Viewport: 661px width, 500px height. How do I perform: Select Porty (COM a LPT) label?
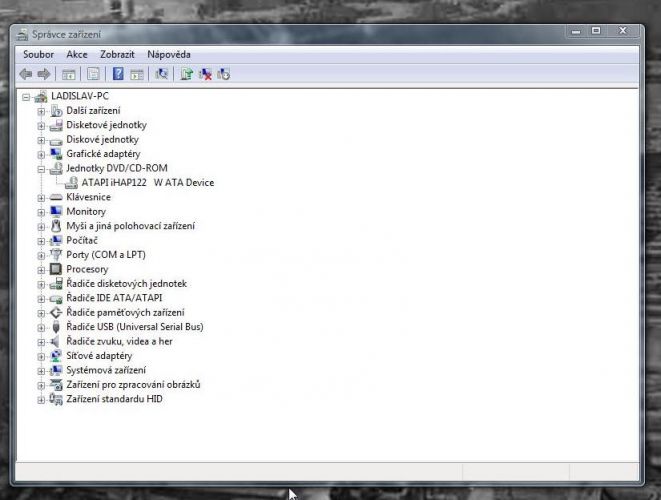pos(106,255)
